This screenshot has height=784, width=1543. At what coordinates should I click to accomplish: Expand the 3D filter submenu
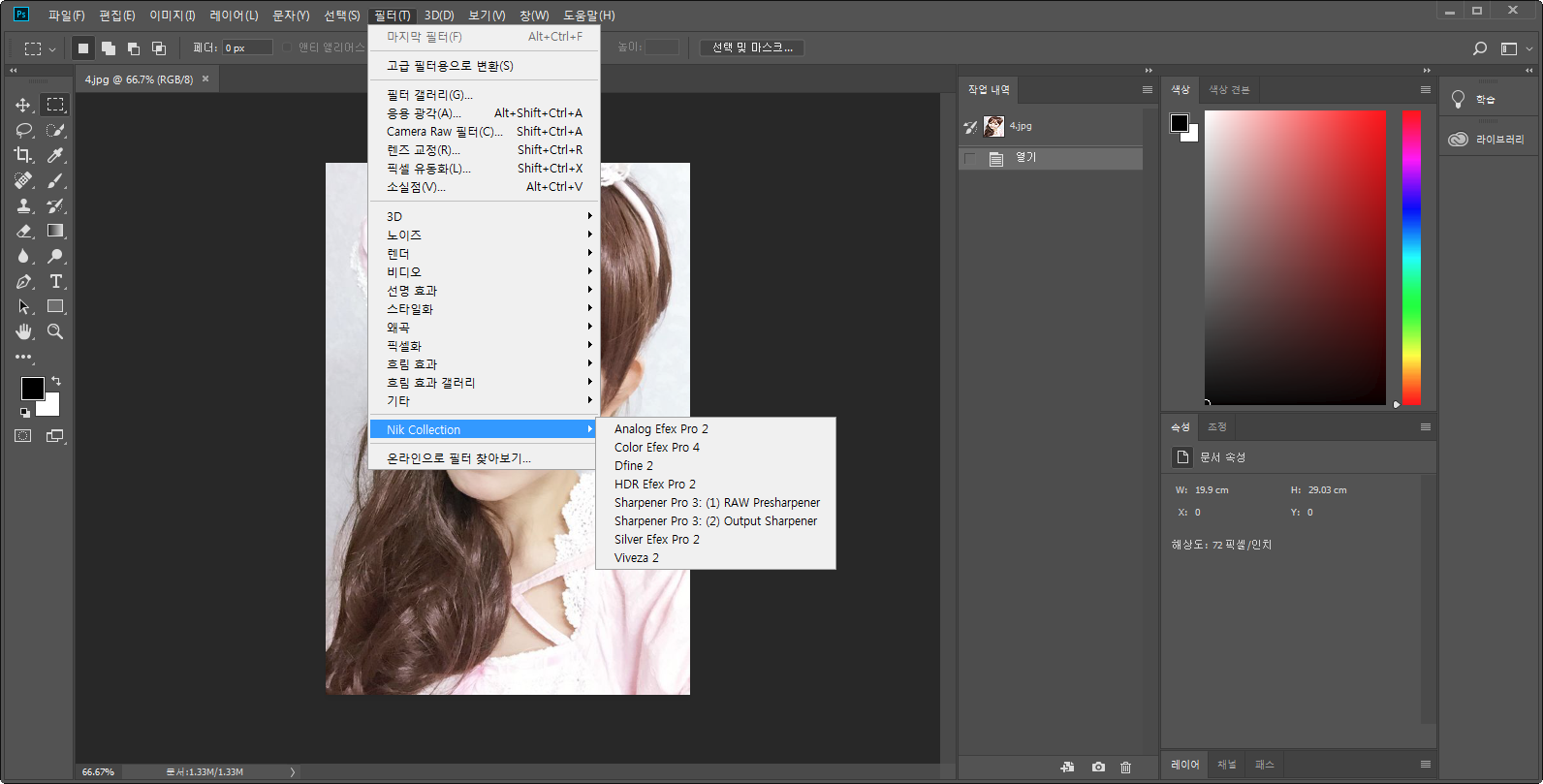tap(485, 216)
